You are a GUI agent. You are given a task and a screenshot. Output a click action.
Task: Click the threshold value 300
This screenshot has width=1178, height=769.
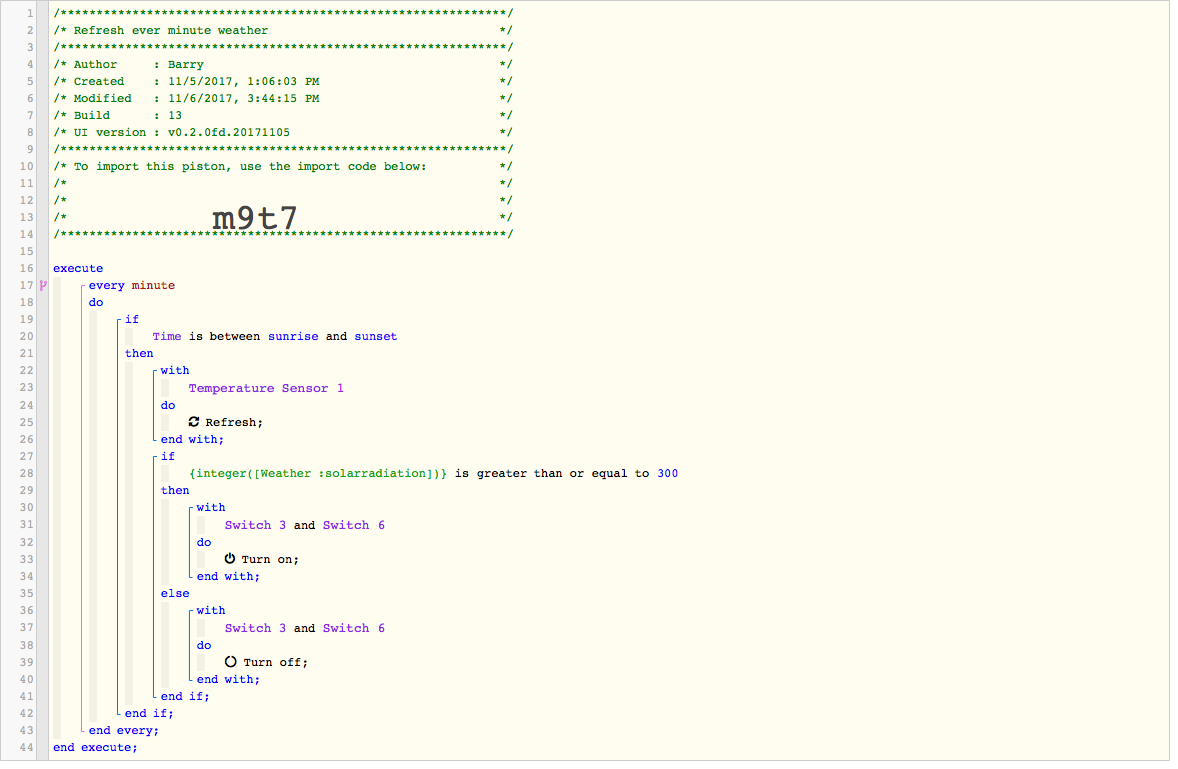click(x=667, y=473)
